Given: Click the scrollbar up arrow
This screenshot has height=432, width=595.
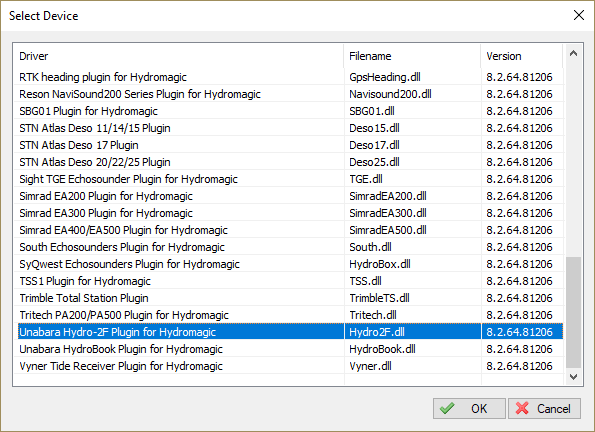Looking at the screenshot, I should (x=573, y=54).
